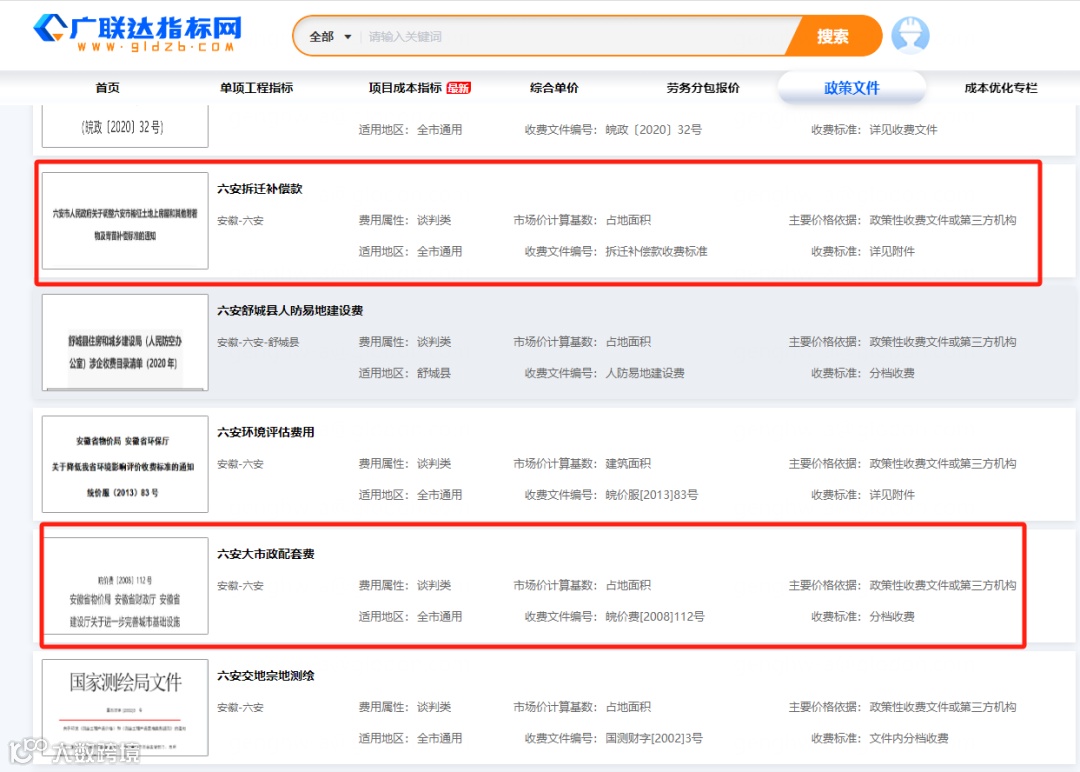Screen dimensions: 1080x772
Task: Click the 广联达指标网 logo
Action: click(x=138, y=33)
